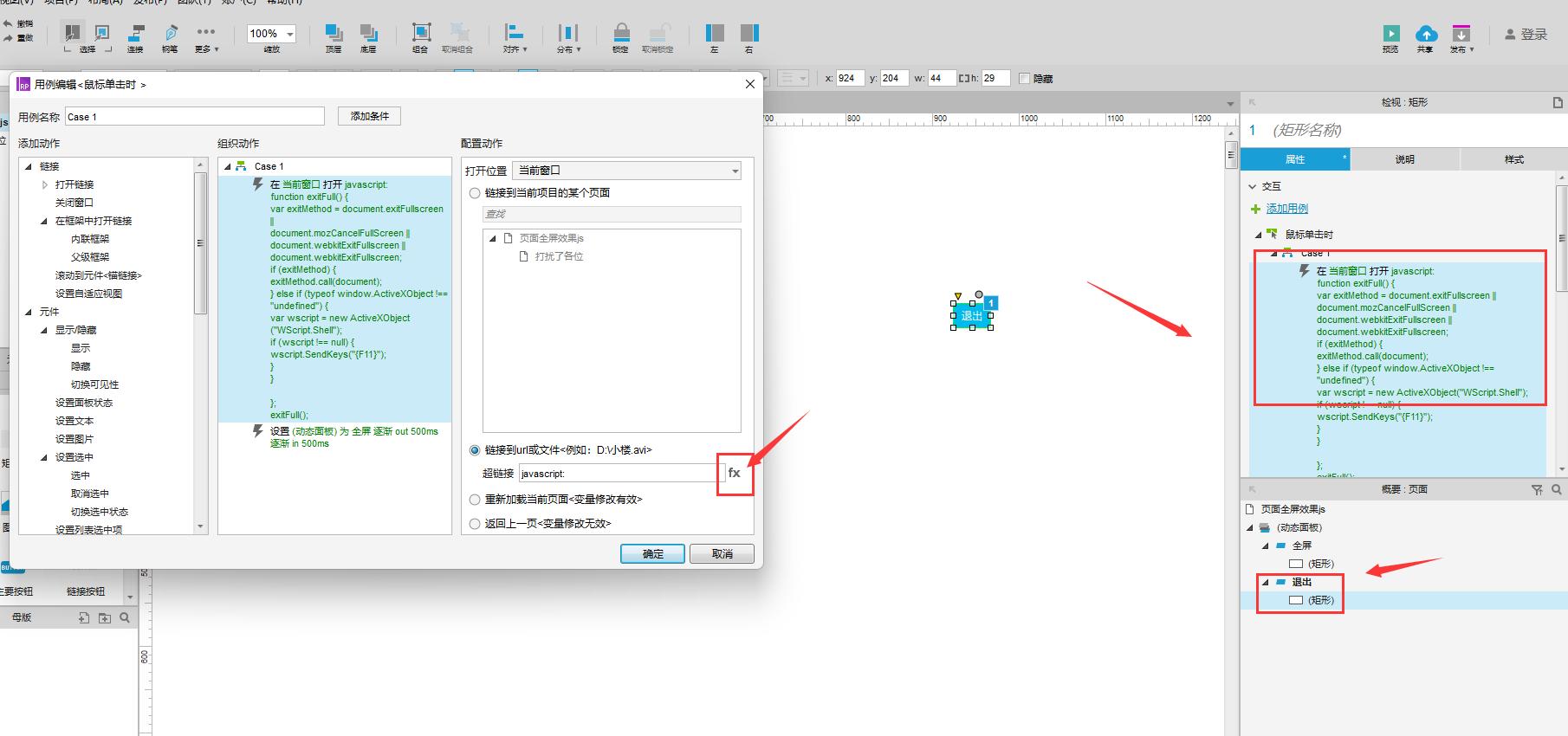The height and width of the screenshot is (736, 1568).
Task: Open the 对齐 align dropdown
Action: (515, 38)
